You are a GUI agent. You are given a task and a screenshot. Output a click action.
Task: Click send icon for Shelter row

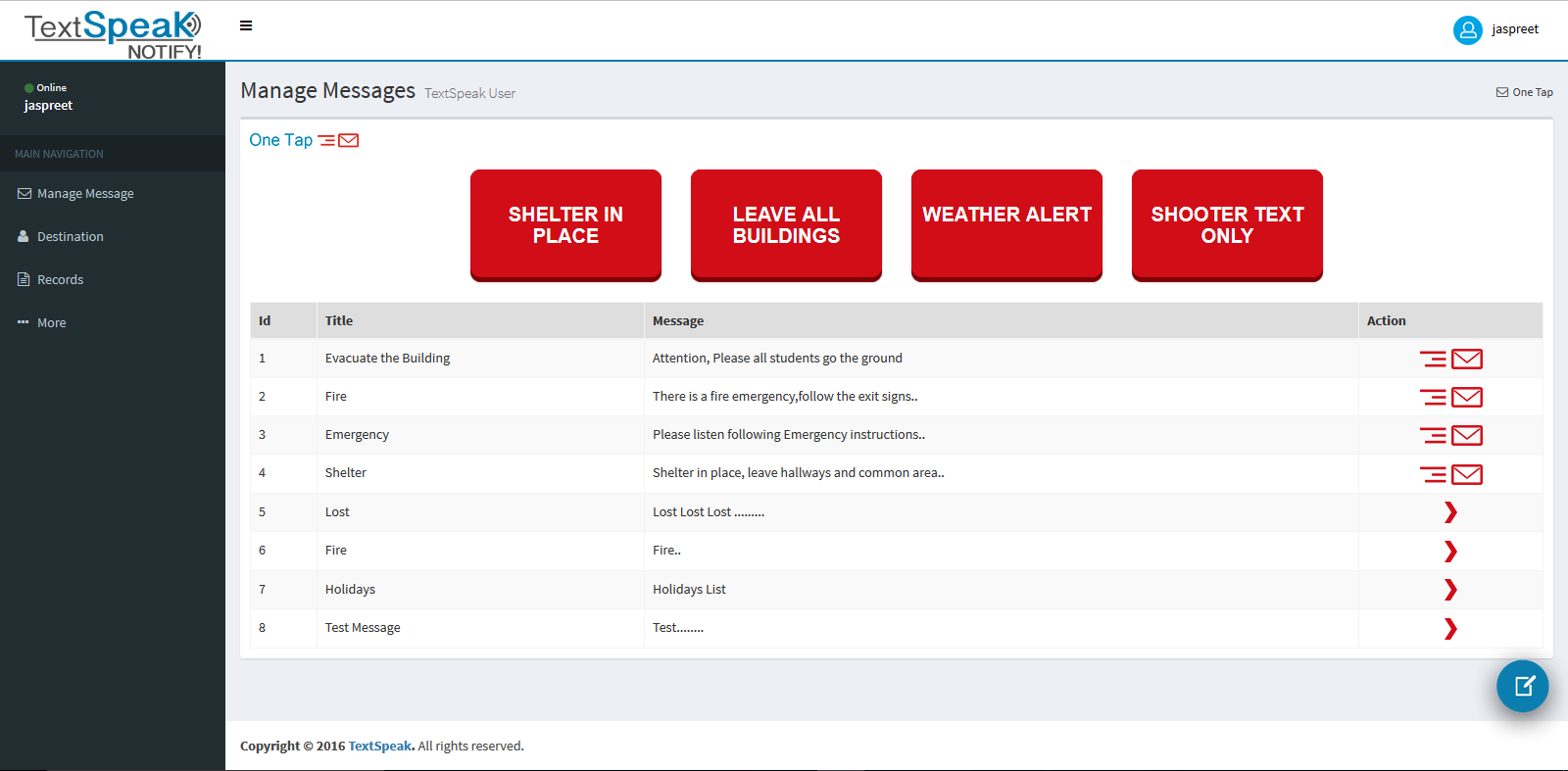[x=1450, y=475]
